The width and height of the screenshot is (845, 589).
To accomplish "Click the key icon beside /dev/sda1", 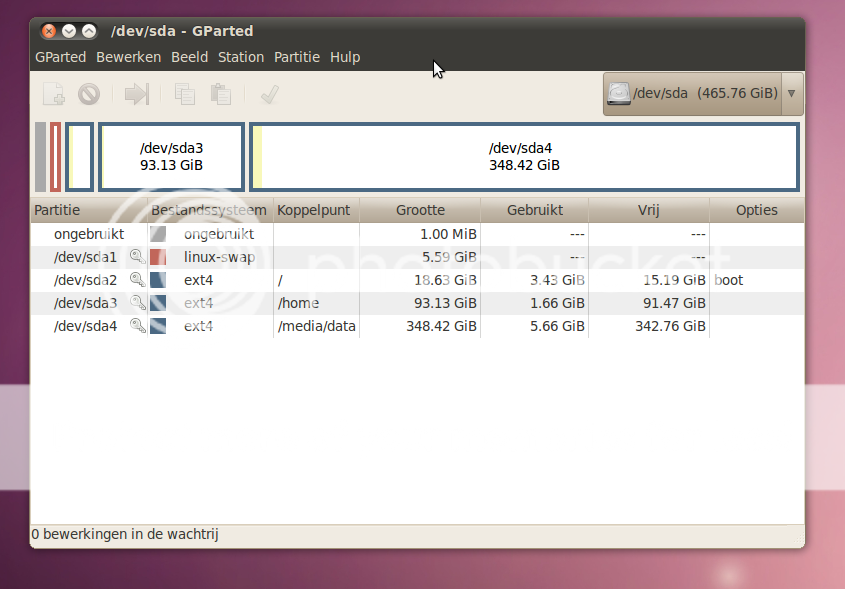I will [x=137, y=257].
